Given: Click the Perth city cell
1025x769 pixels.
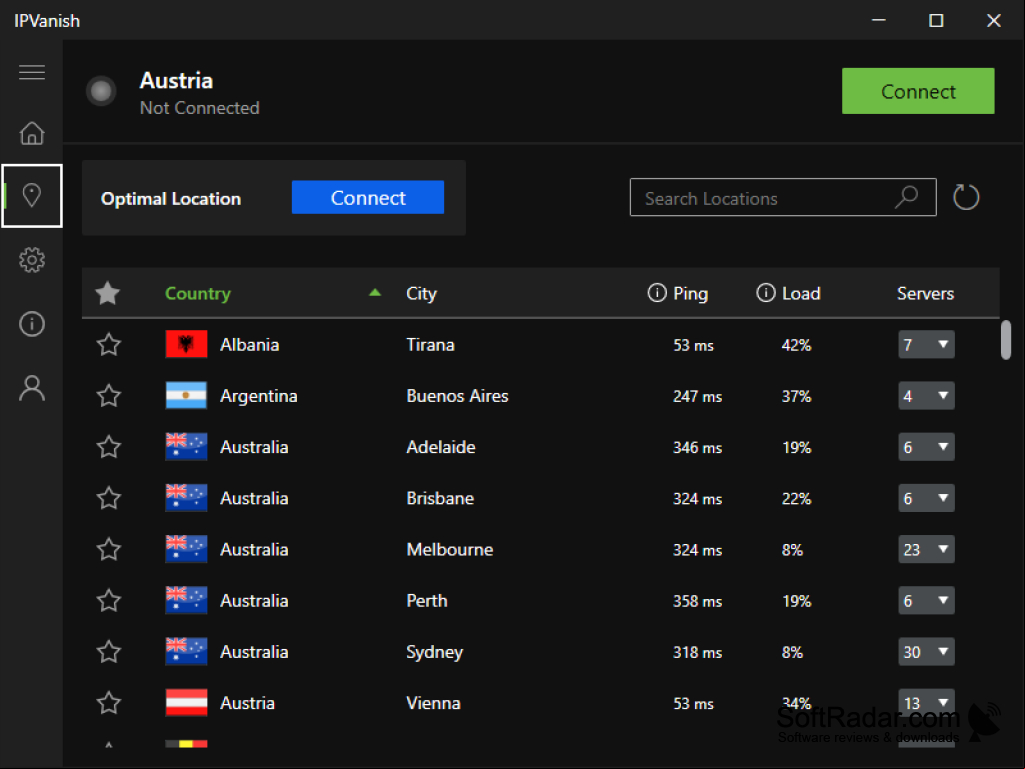Looking at the screenshot, I should (x=427, y=600).
